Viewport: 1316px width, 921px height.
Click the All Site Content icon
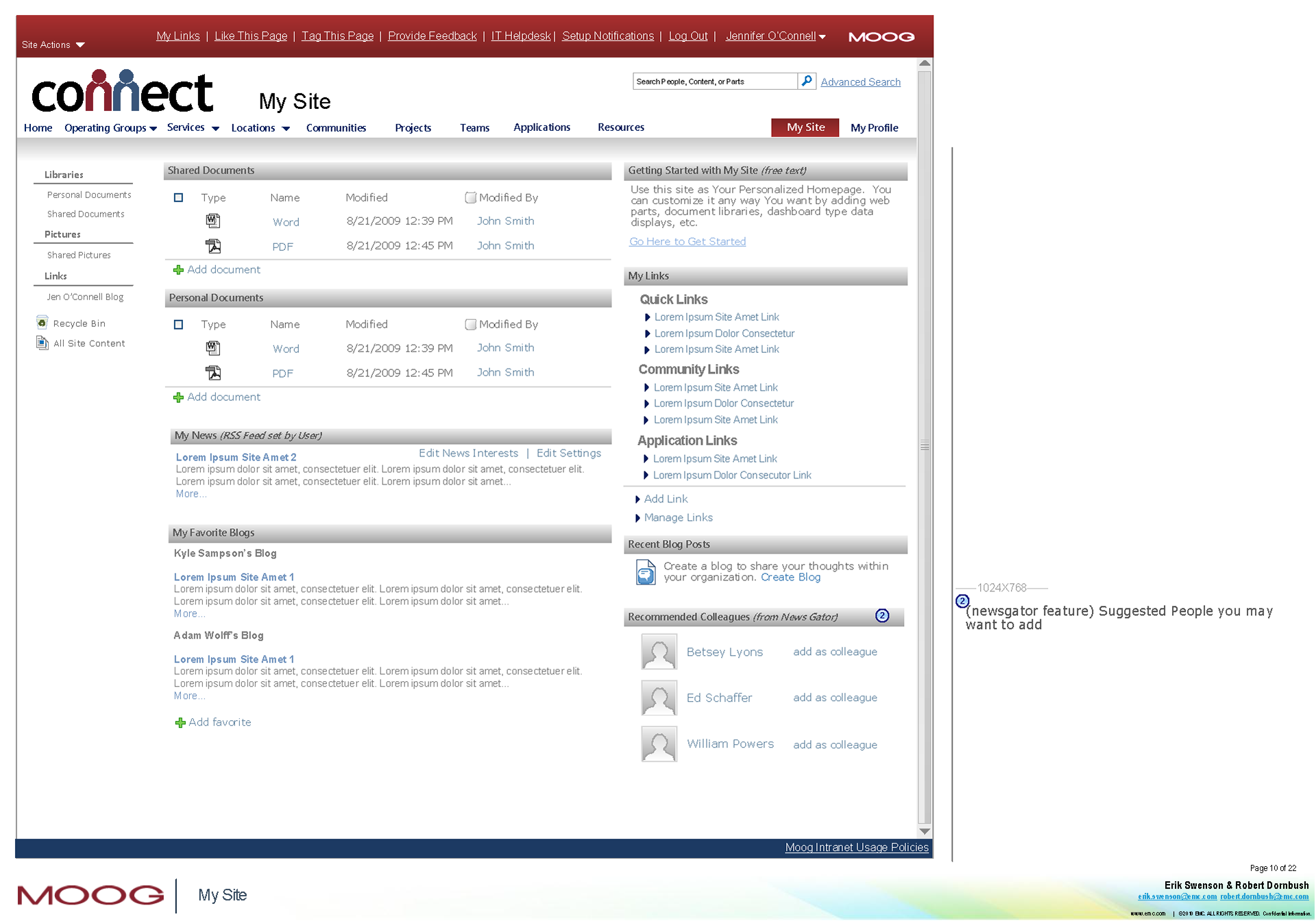point(42,343)
